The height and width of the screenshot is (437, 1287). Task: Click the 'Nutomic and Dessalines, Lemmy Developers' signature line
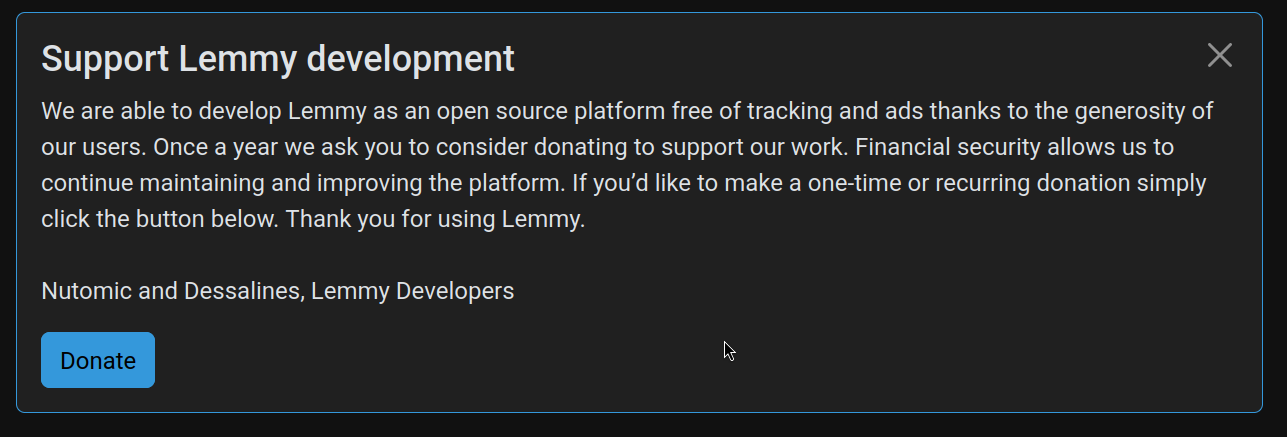tap(278, 291)
